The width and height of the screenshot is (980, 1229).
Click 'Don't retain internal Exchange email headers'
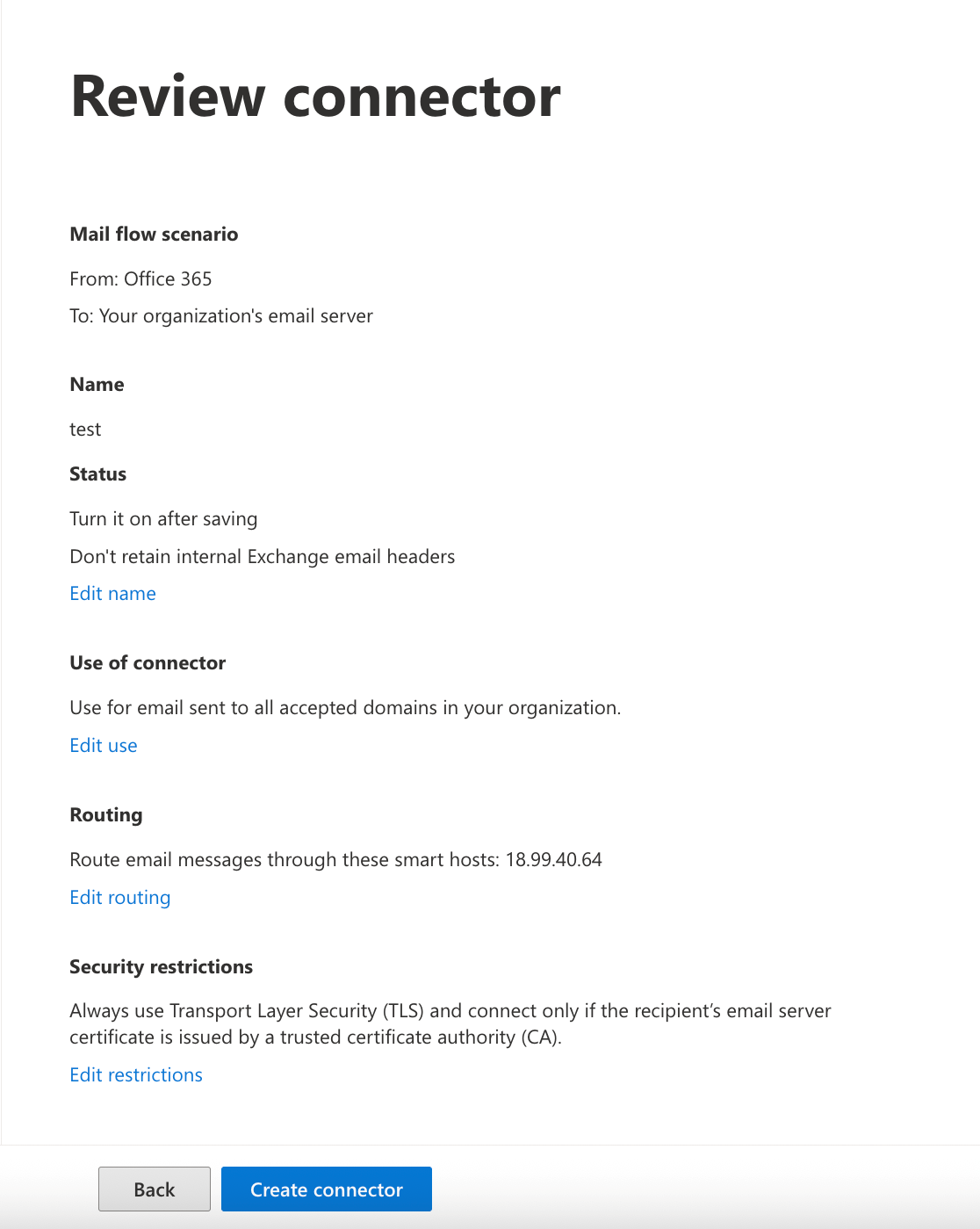[262, 556]
